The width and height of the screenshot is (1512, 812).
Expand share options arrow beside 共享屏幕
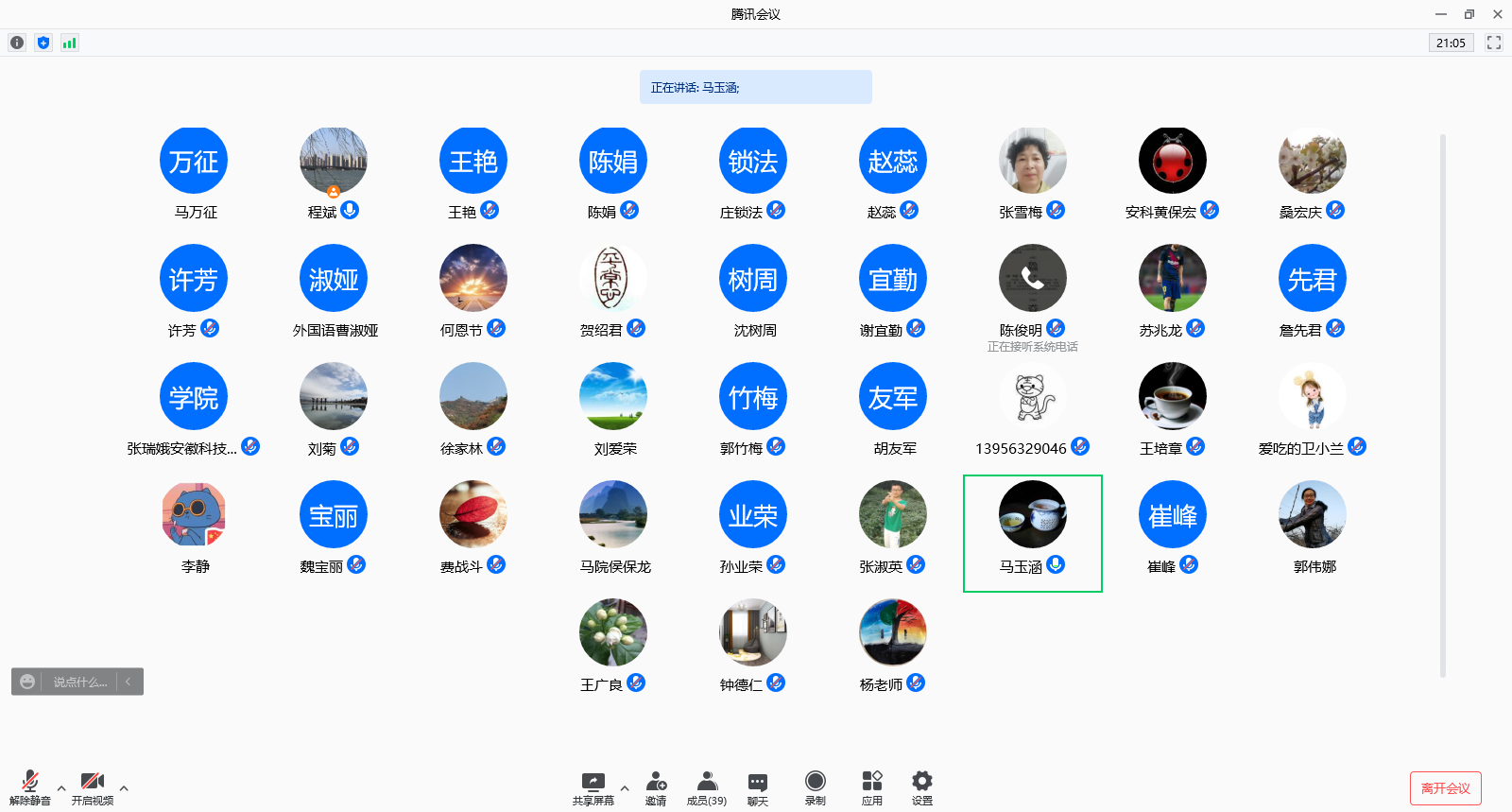[625, 787]
